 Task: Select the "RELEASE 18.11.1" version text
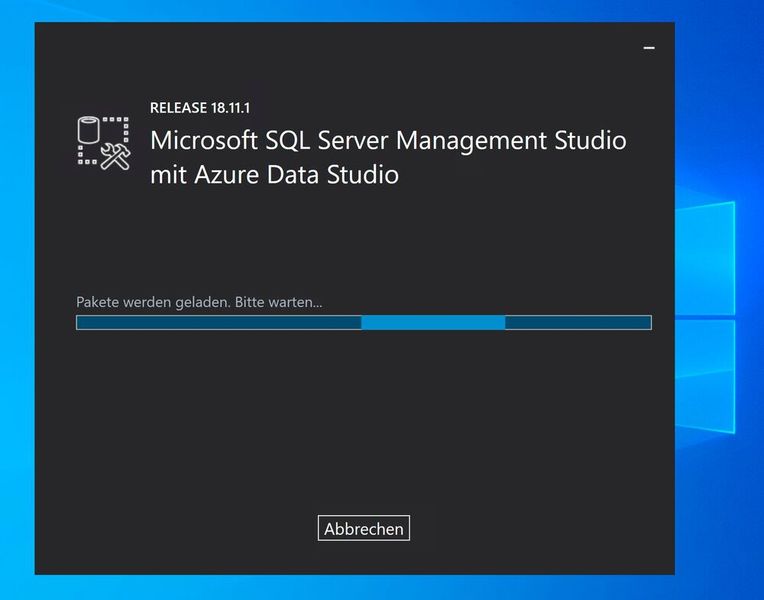pos(200,108)
